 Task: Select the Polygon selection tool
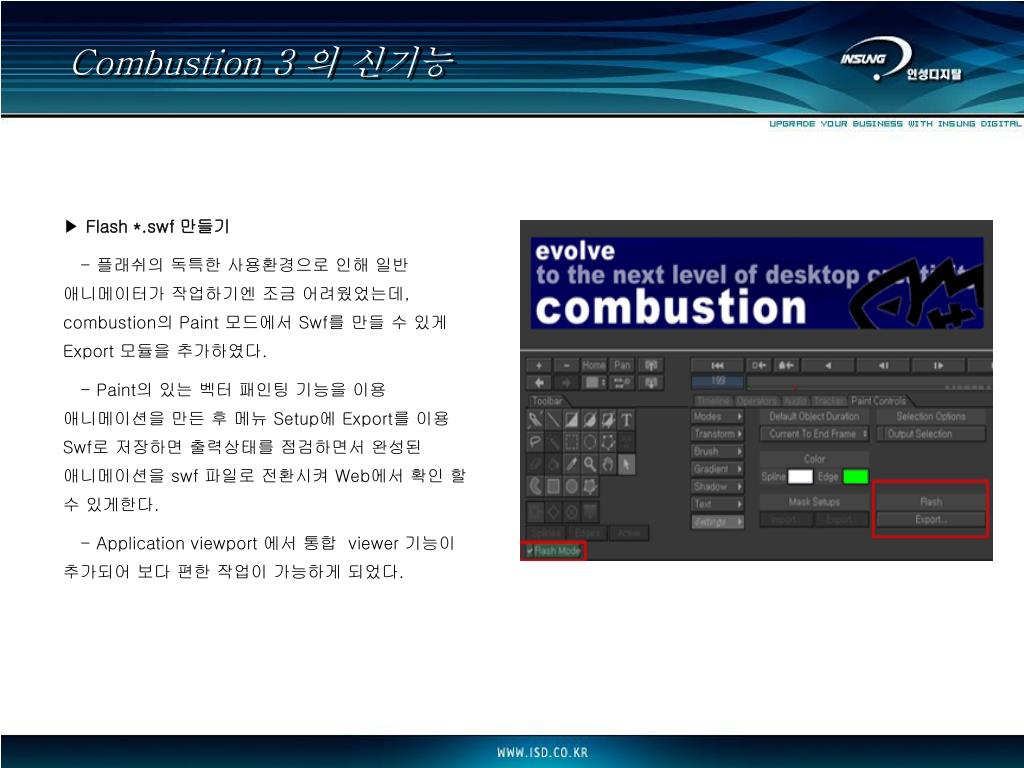[x=608, y=442]
